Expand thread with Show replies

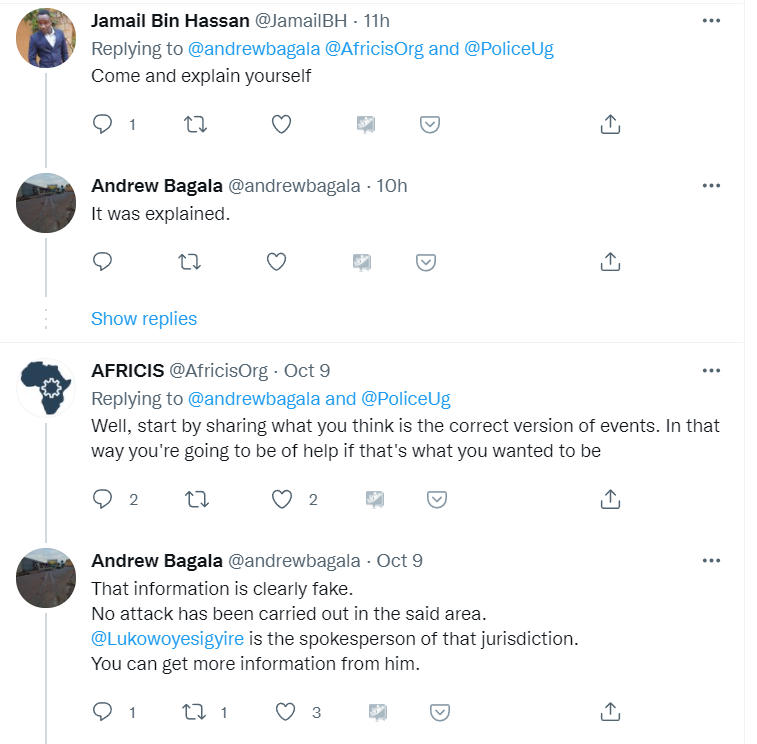[x=144, y=319]
